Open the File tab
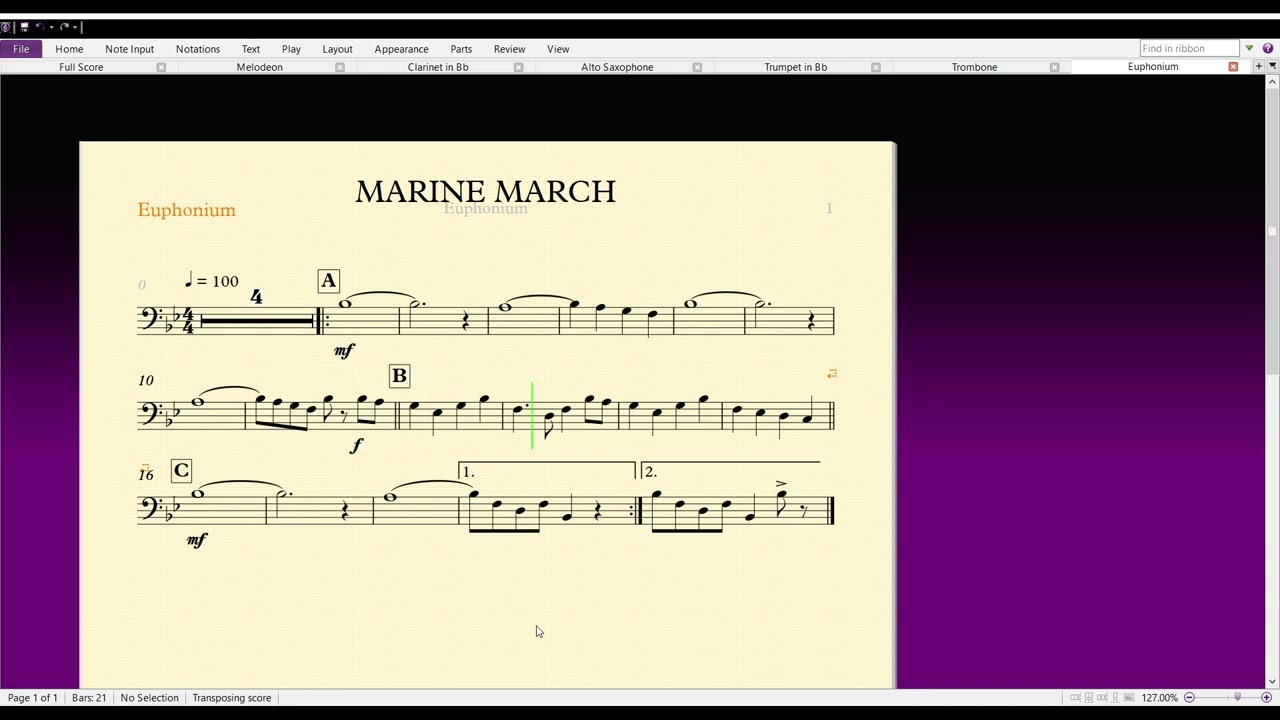The height and width of the screenshot is (720, 1280). coord(21,49)
